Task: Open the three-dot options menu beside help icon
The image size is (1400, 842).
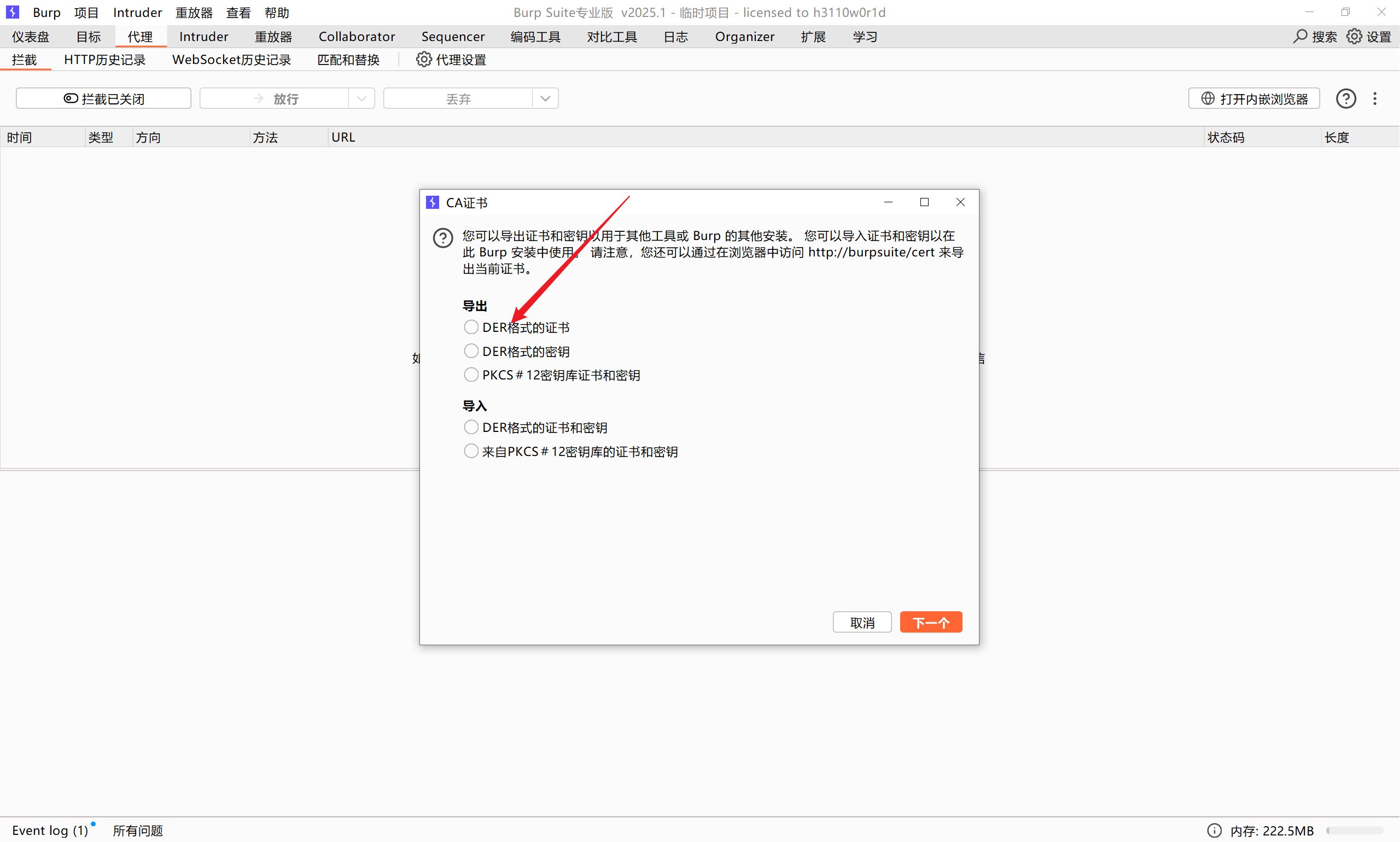Action: [x=1375, y=98]
